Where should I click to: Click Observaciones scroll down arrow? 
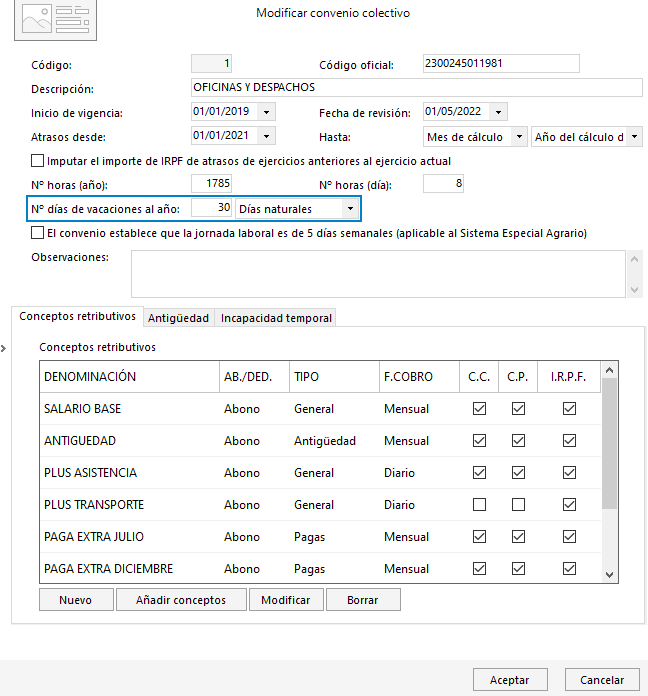click(x=634, y=290)
